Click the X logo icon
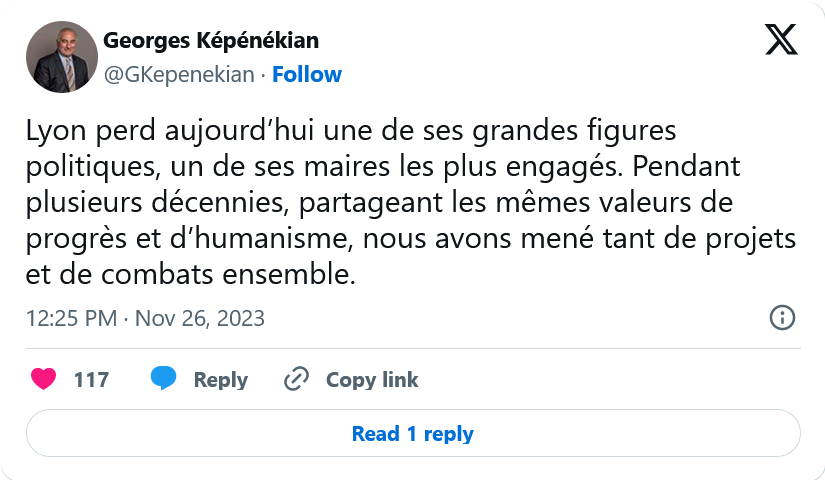The image size is (825, 480). point(781,39)
